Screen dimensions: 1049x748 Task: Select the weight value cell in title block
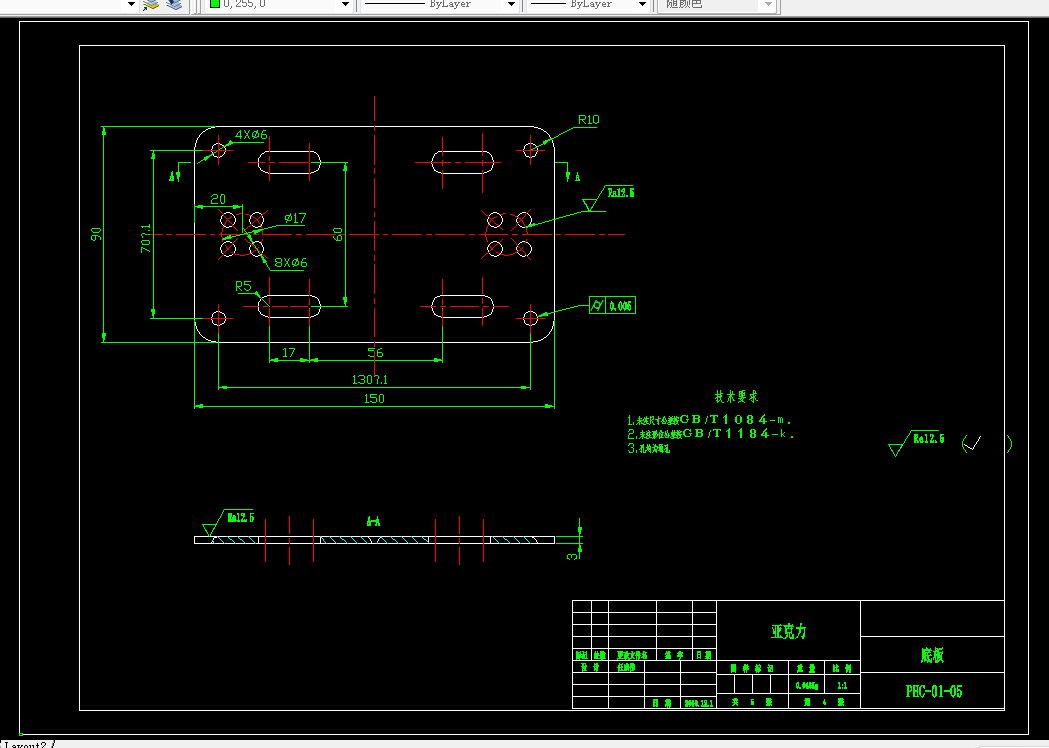(x=806, y=686)
